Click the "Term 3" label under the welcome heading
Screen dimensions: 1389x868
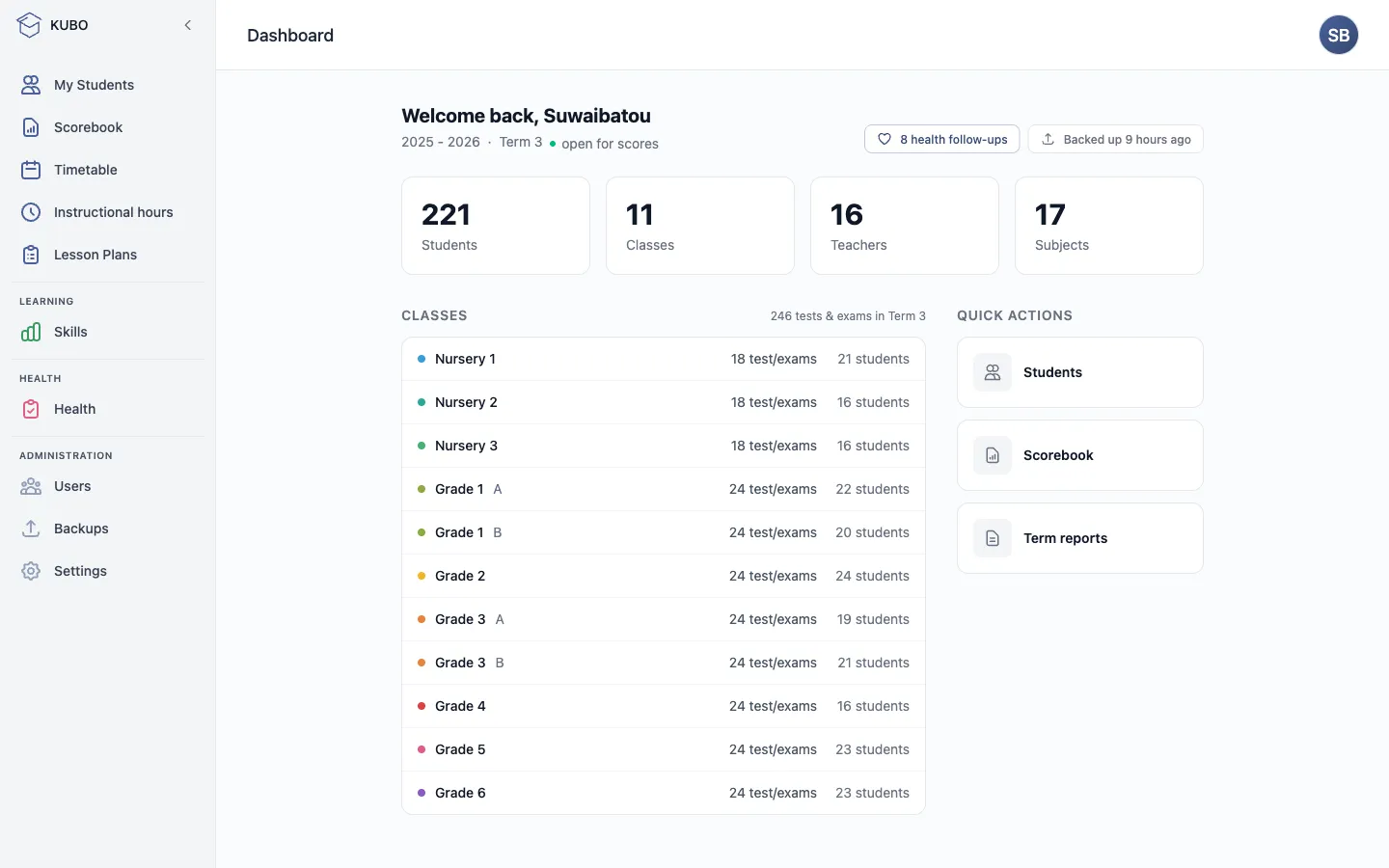[521, 142]
